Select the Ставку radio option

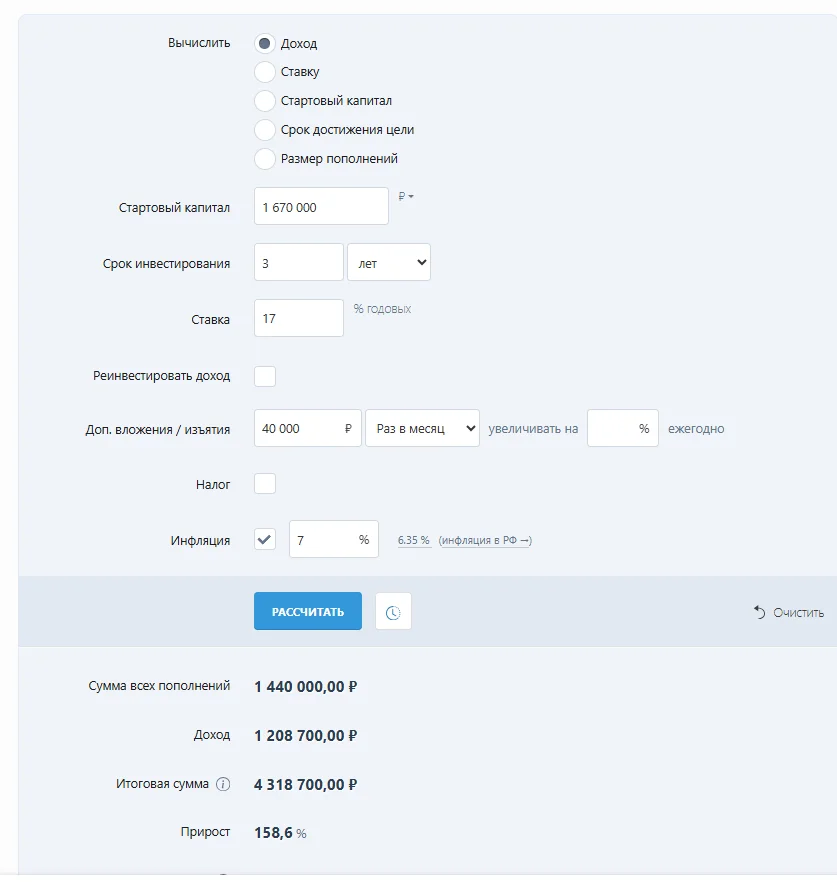(265, 72)
